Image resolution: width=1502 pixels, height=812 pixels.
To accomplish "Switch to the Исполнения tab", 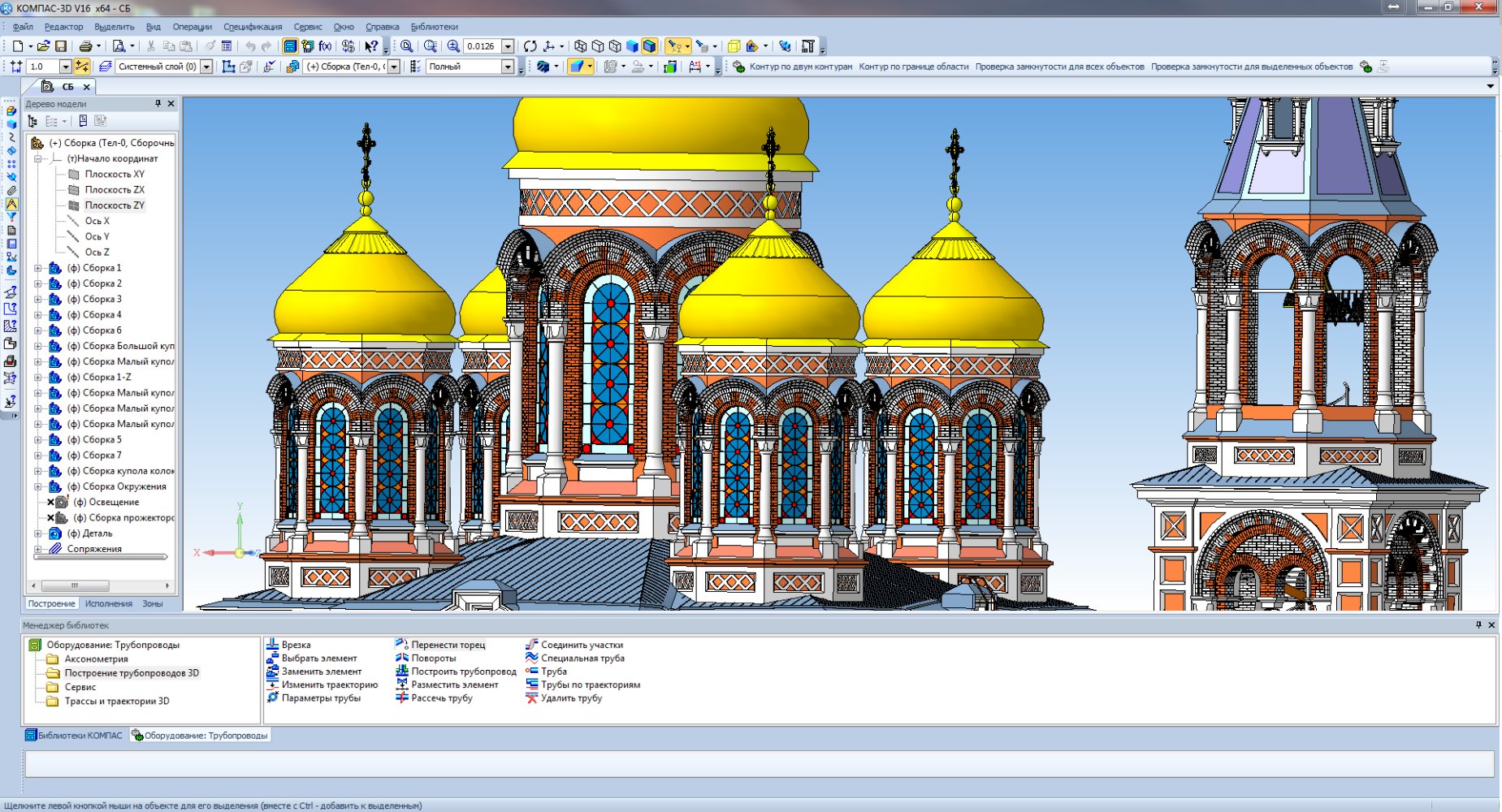I will [x=108, y=603].
